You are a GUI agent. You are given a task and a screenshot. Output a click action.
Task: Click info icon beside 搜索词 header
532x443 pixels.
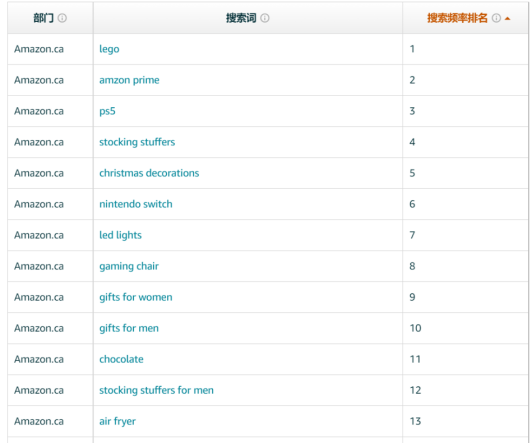pyautogui.click(x=265, y=18)
